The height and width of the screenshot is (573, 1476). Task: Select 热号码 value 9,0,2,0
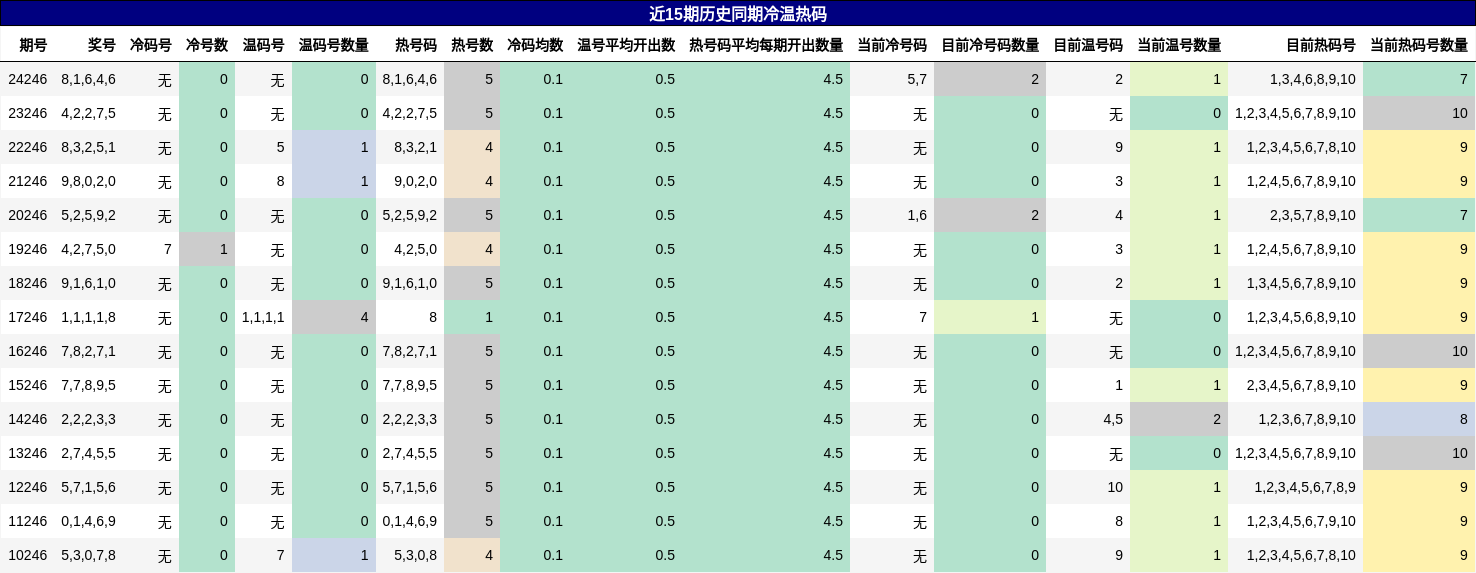pos(415,181)
